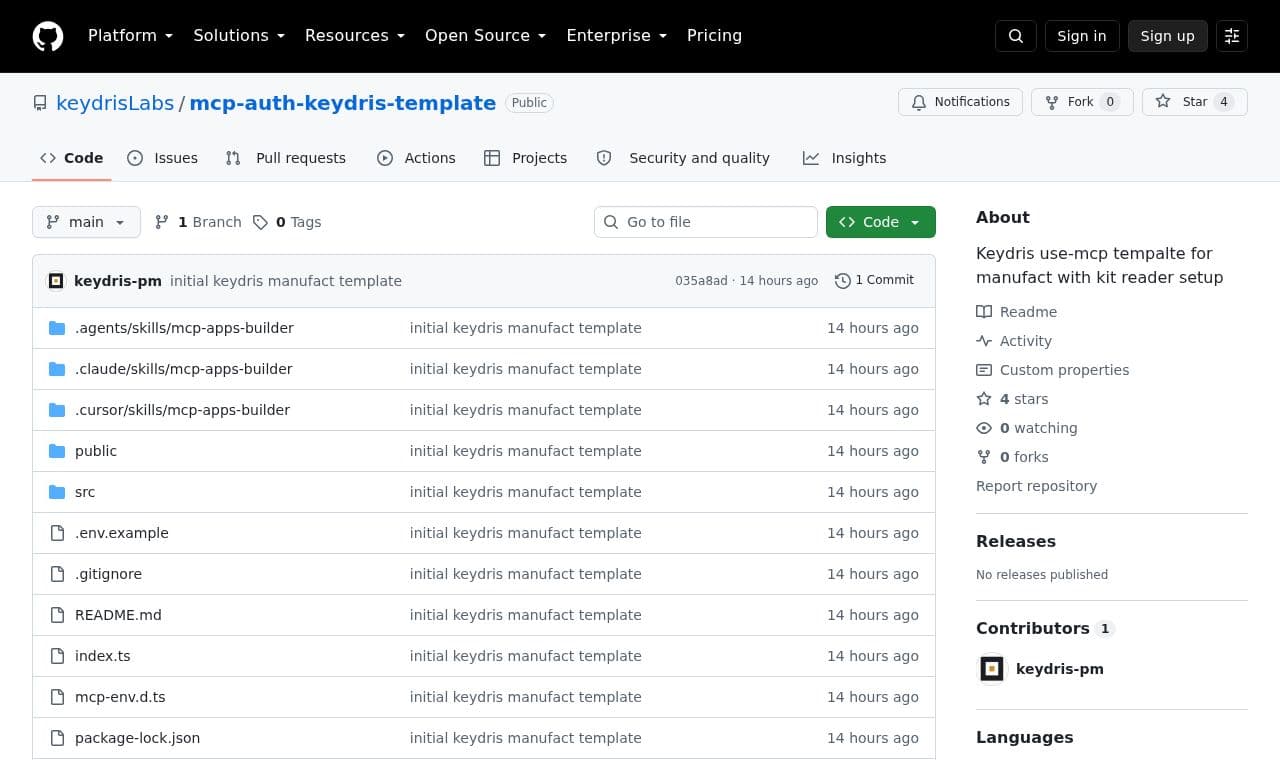Click the bell Notifications button
The height and width of the screenshot is (760, 1280).
[961, 102]
